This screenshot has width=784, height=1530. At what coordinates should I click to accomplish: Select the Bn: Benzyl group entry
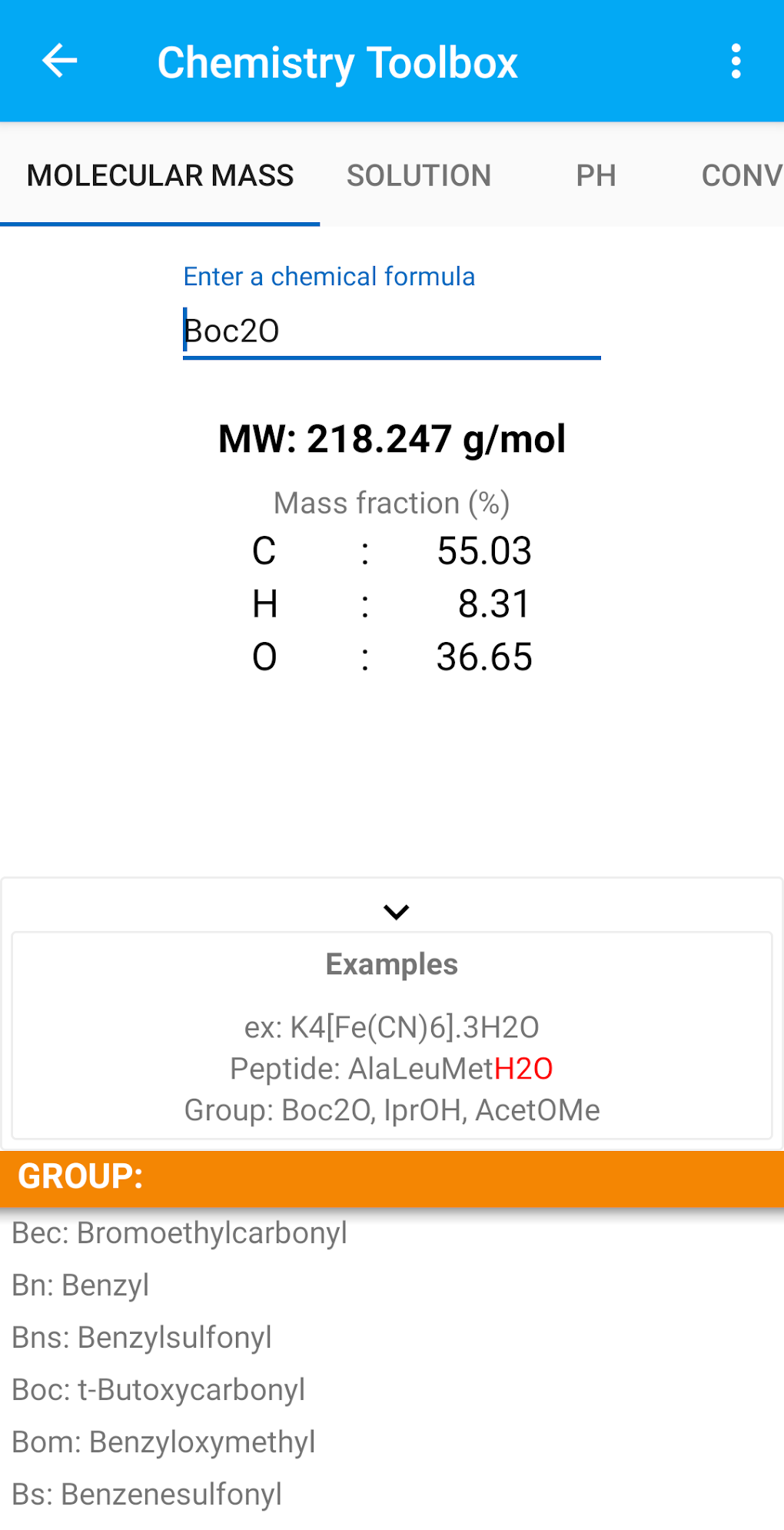(81, 1285)
